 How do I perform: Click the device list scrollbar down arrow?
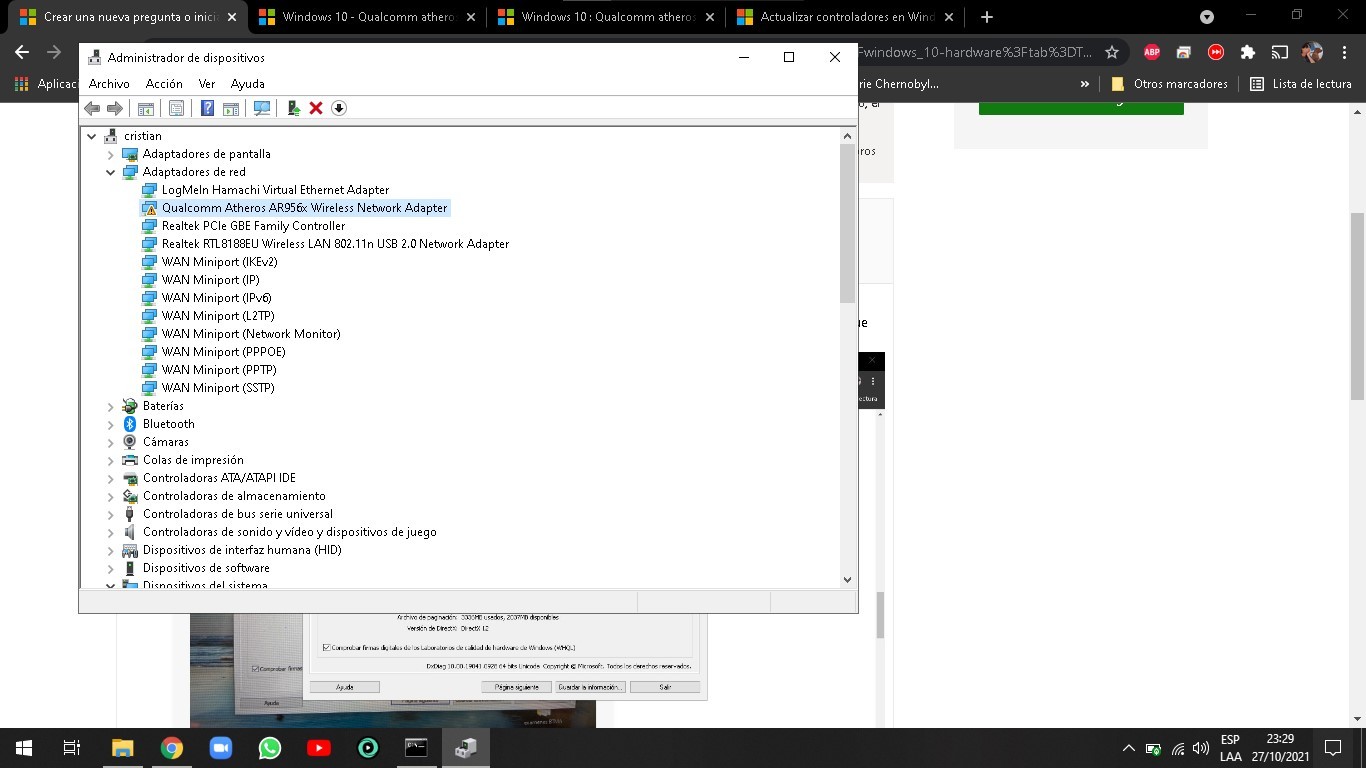pos(847,579)
